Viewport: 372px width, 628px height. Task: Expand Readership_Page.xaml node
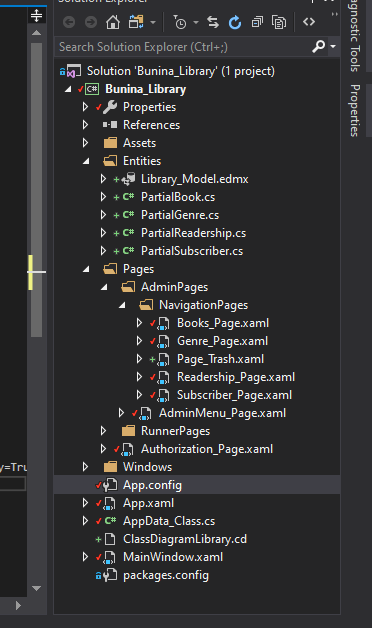139,377
